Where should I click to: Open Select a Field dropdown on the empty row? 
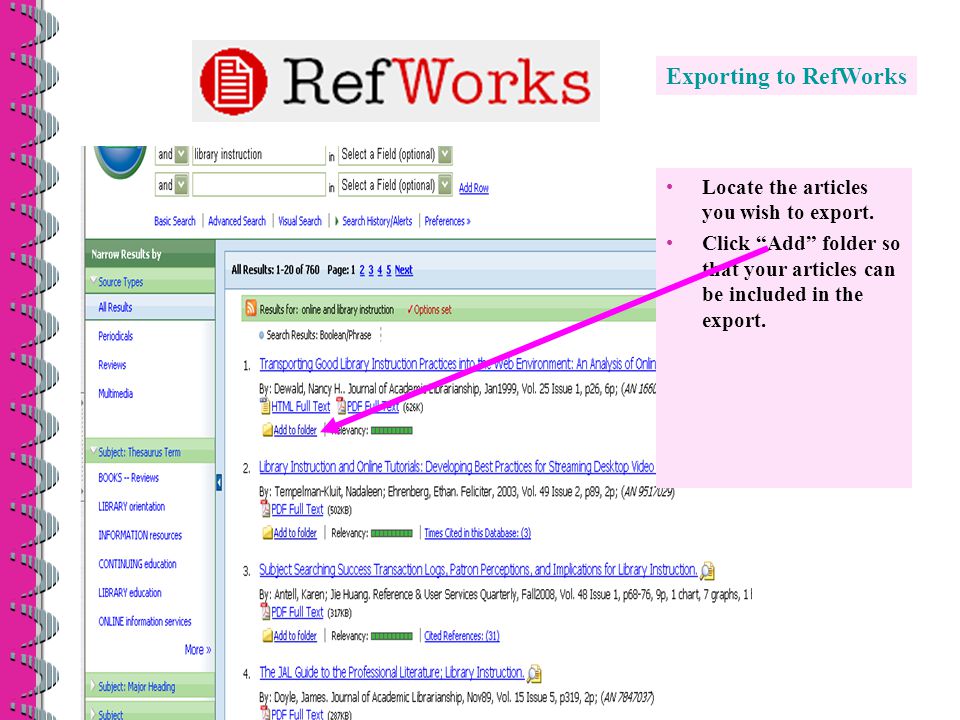click(x=445, y=184)
